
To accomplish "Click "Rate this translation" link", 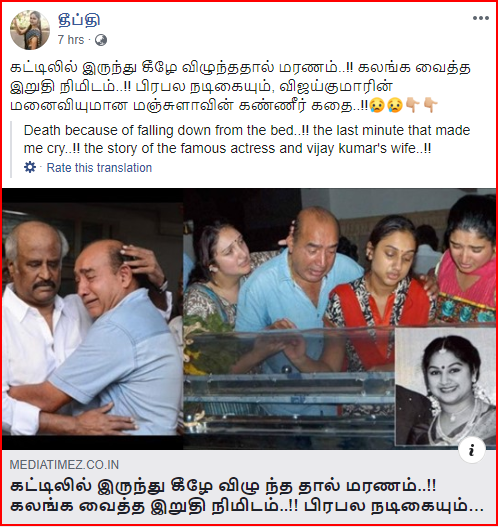I will [99, 167].
